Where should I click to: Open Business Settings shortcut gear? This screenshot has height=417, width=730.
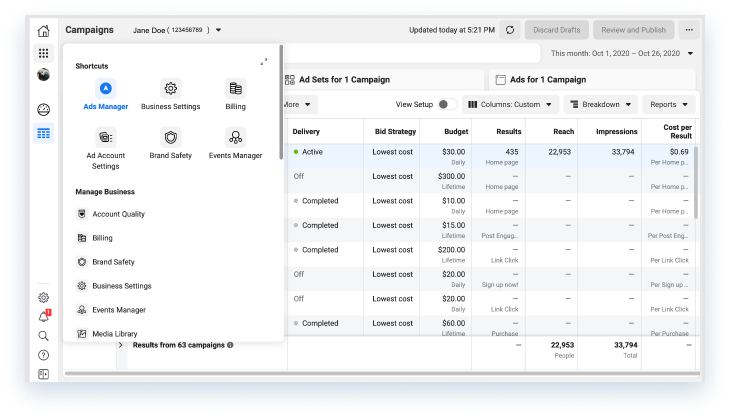(x=170, y=94)
